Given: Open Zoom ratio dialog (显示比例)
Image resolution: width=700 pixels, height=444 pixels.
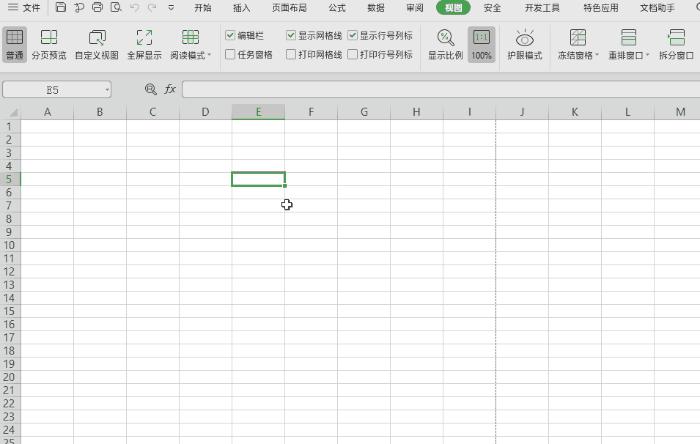Looking at the screenshot, I should [445, 44].
